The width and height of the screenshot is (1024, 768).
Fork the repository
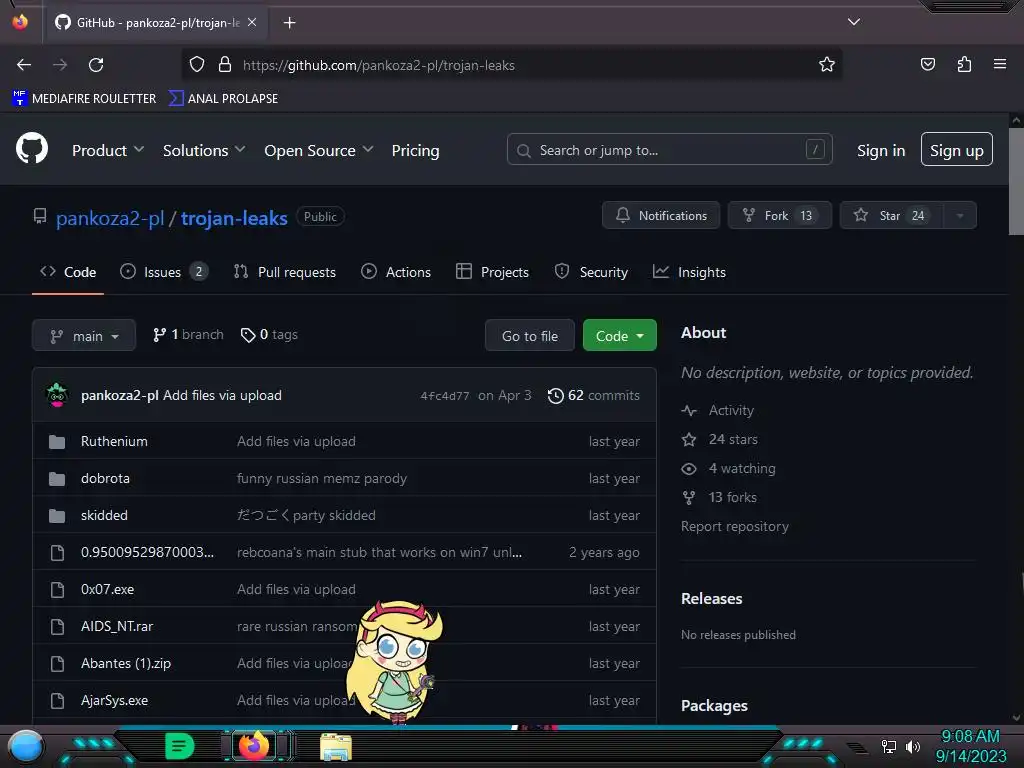780,215
